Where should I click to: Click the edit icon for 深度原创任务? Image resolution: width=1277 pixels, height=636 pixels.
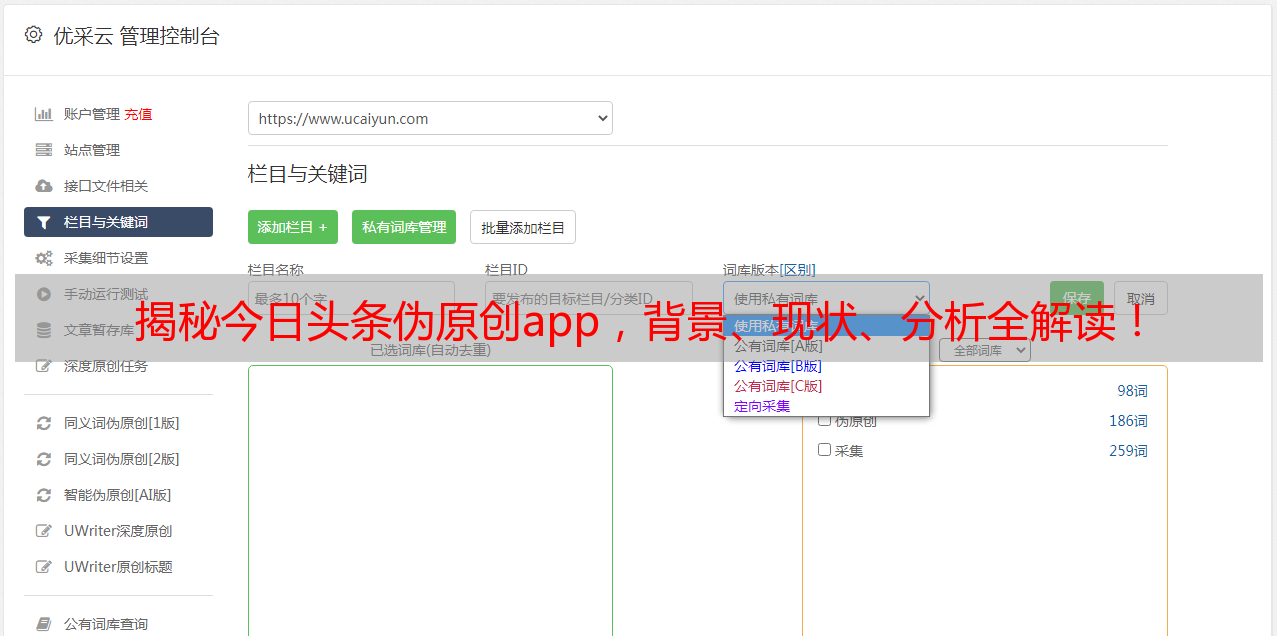pyautogui.click(x=44, y=366)
